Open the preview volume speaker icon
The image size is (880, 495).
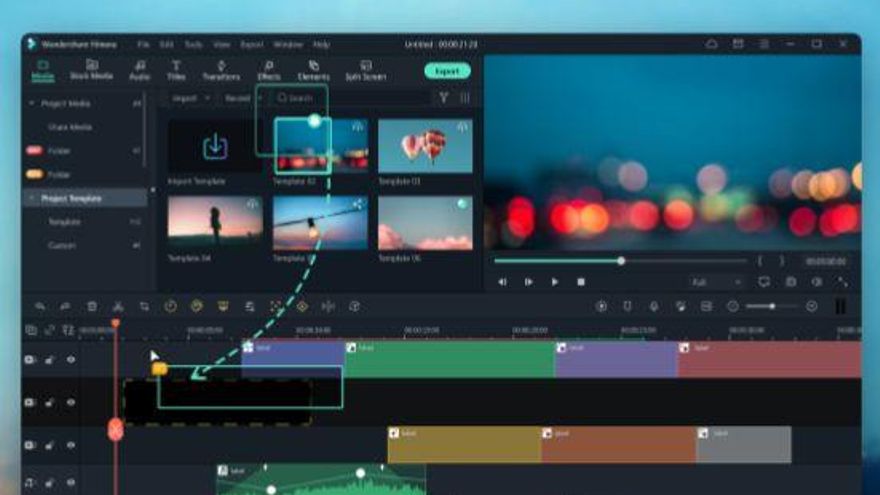[x=817, y=282]
